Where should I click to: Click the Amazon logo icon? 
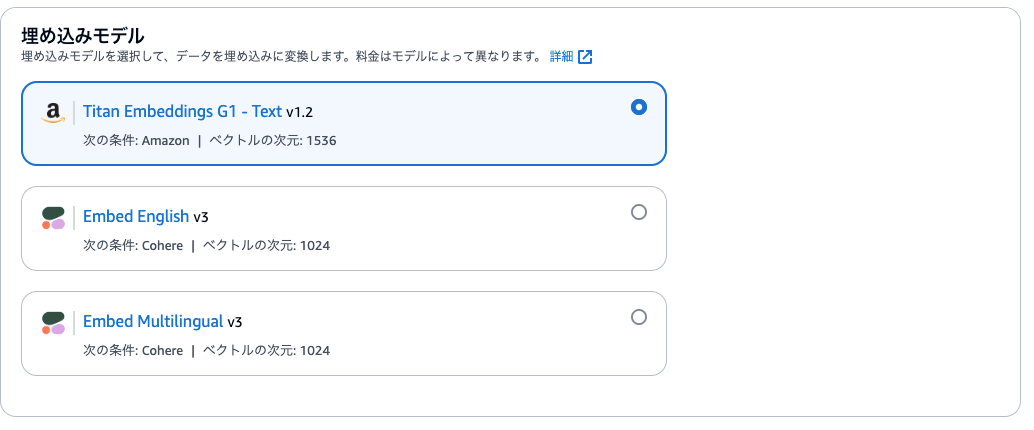pos(53,113)
